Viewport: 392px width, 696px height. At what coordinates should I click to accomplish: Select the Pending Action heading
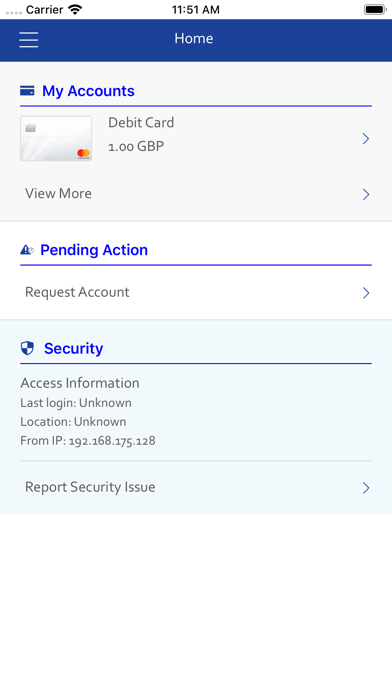click(x=94, y=250)
